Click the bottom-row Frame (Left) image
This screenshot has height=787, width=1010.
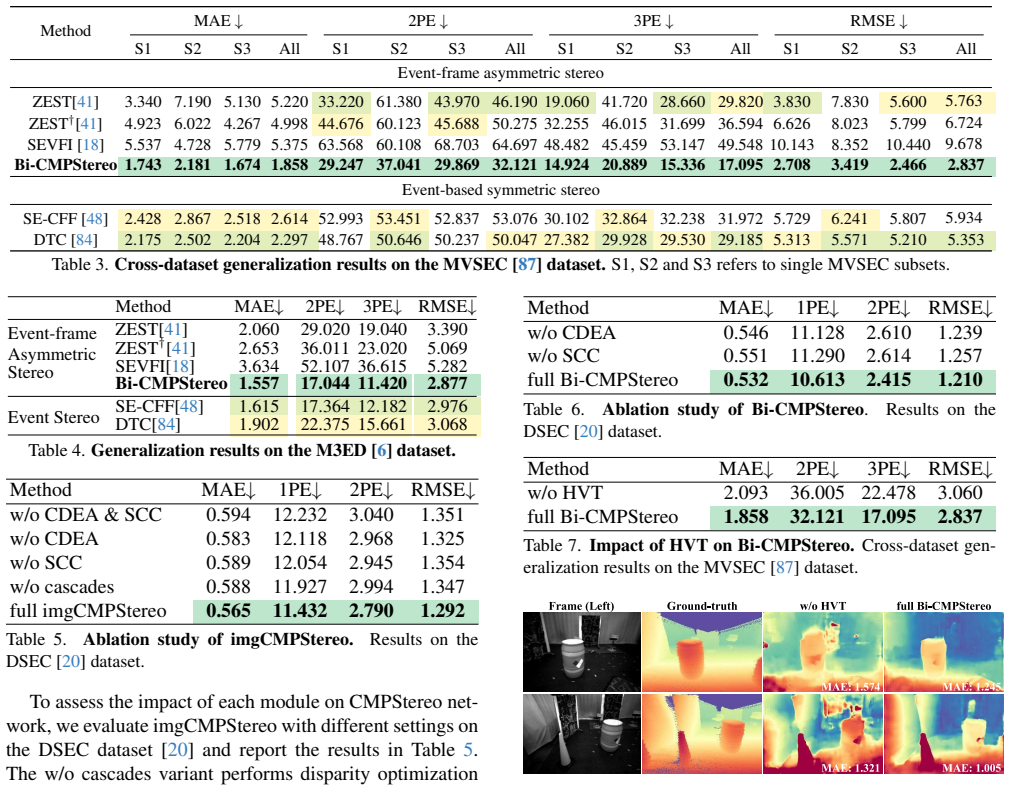pos(582,734)
